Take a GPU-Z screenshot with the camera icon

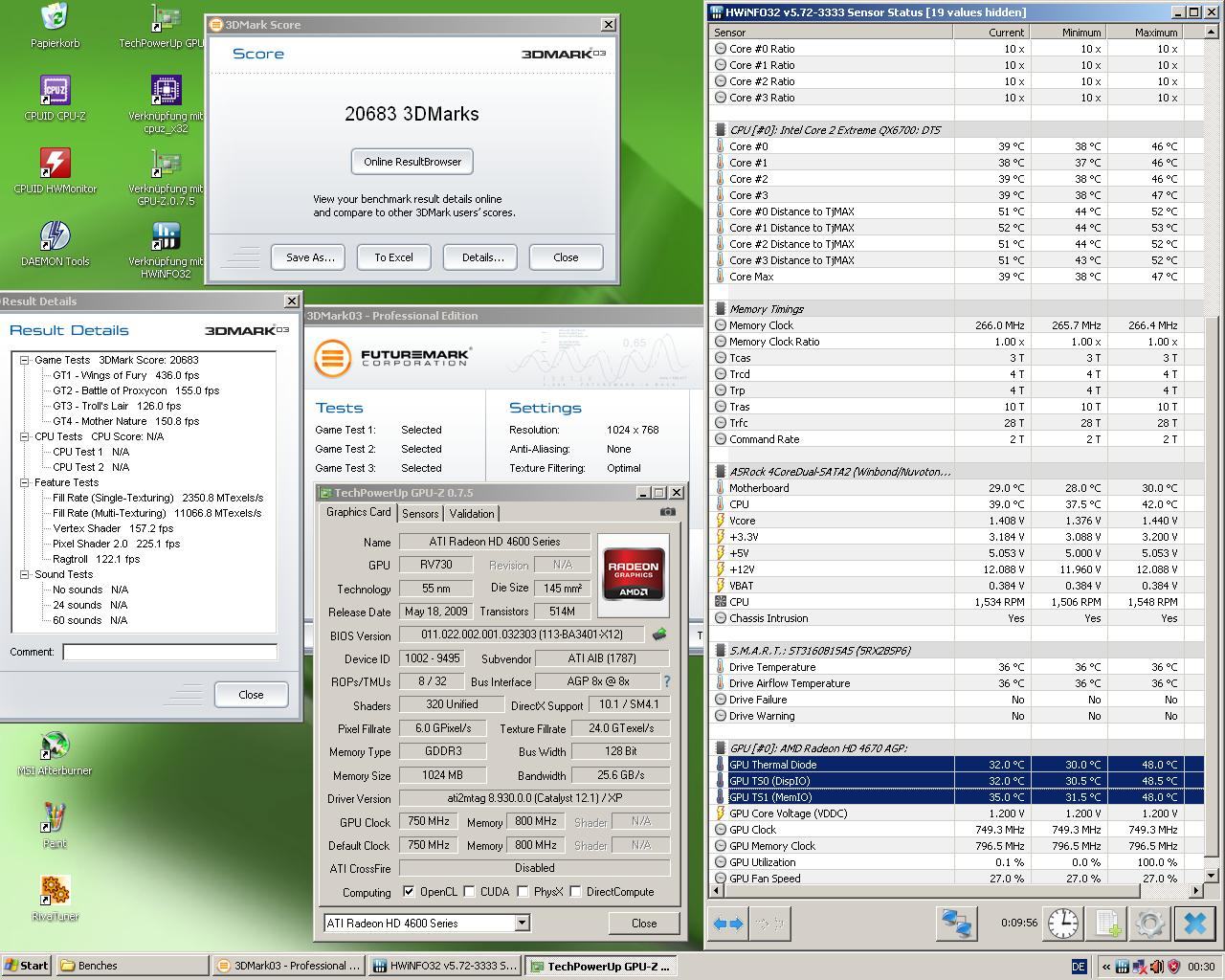click(x=668, y=512)
